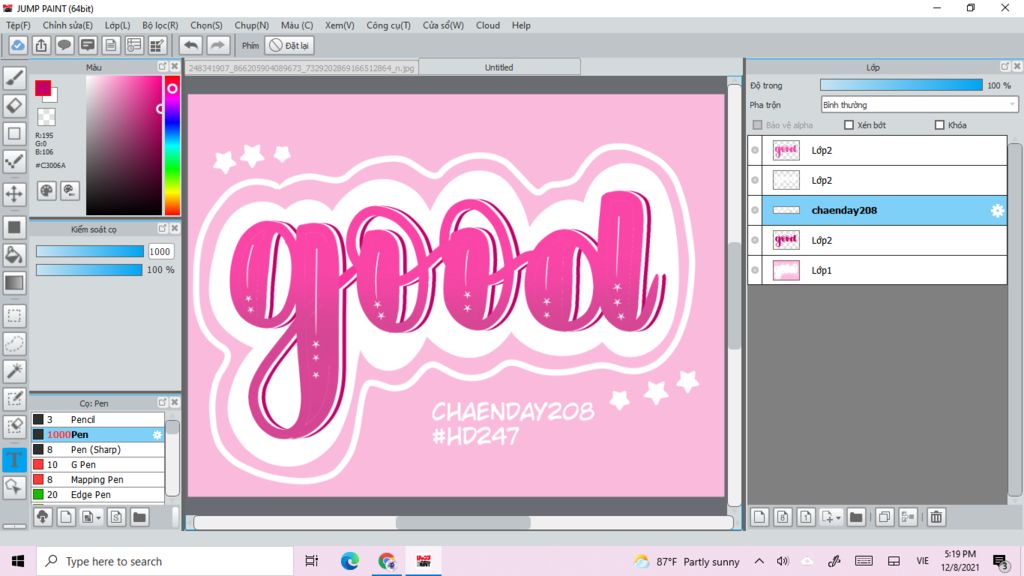
Task: Enable the Khóa checkbox
Action: [940, 125]
